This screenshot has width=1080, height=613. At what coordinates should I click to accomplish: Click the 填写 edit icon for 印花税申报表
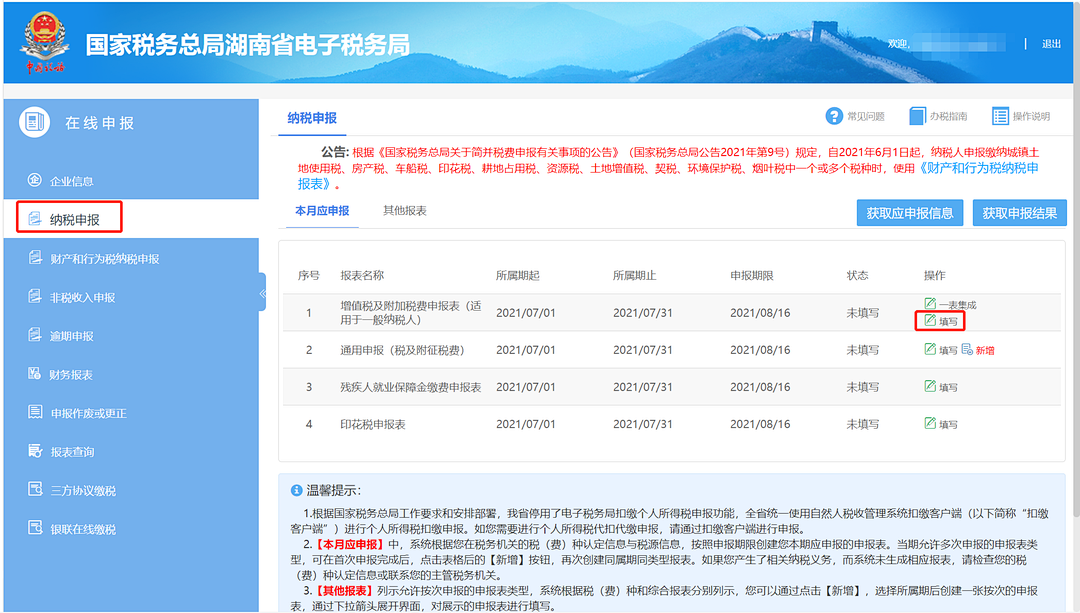point(930,423)
